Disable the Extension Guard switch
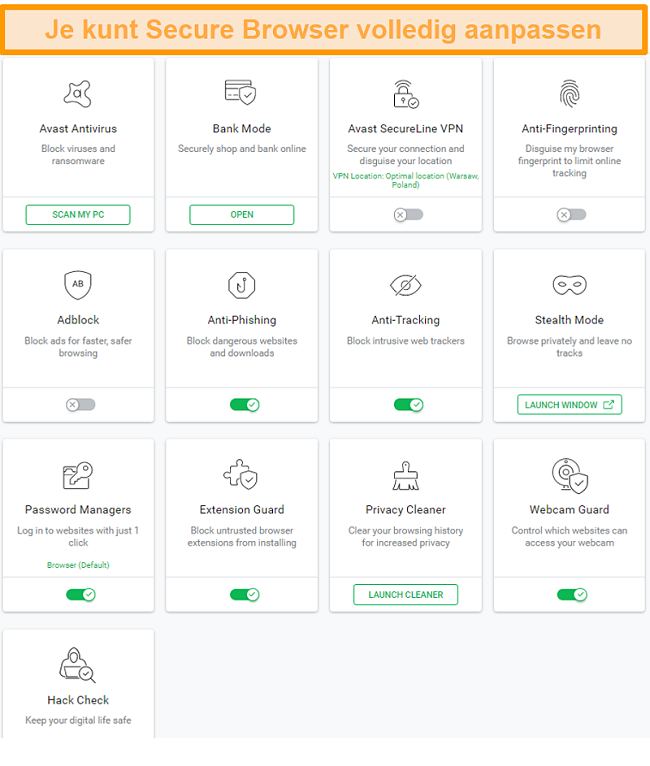This screenshot has height=766, width=650. pyautogui.click(x=245, y=595)
